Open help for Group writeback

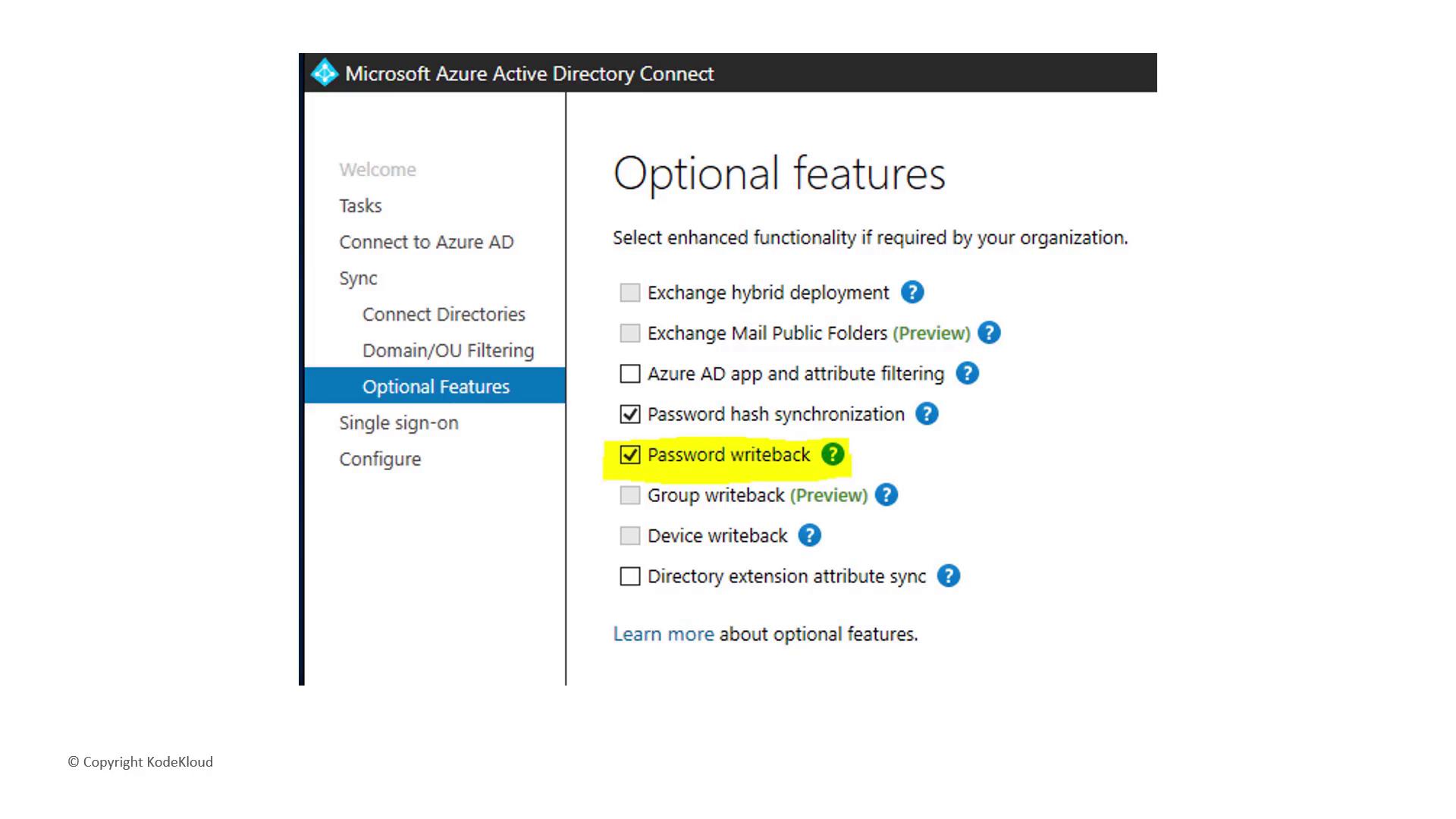pyautogui.click(x=886, y=495)
